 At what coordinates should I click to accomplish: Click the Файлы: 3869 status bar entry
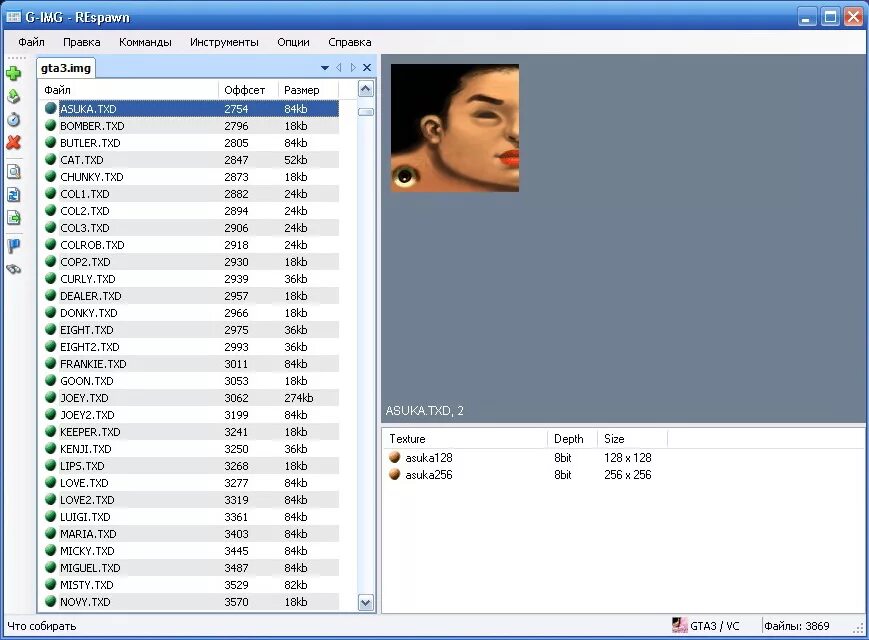796,626
